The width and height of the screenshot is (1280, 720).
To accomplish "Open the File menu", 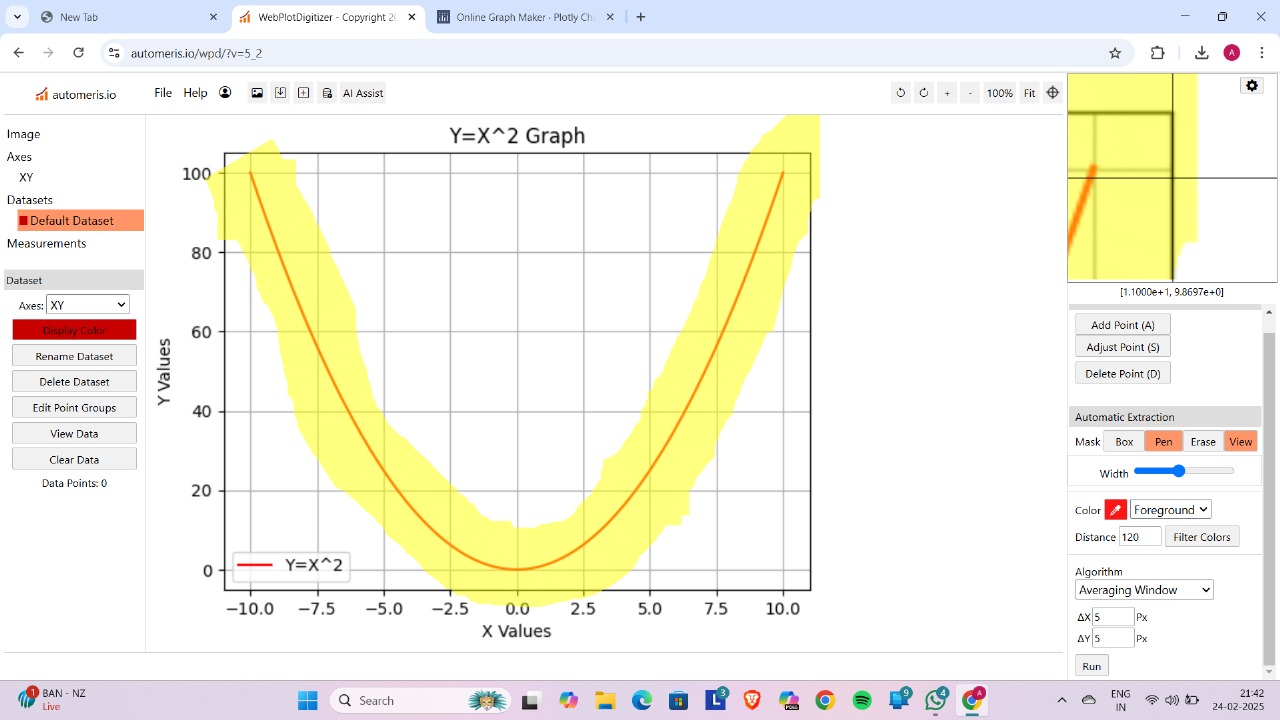I will tap(162, 92).
